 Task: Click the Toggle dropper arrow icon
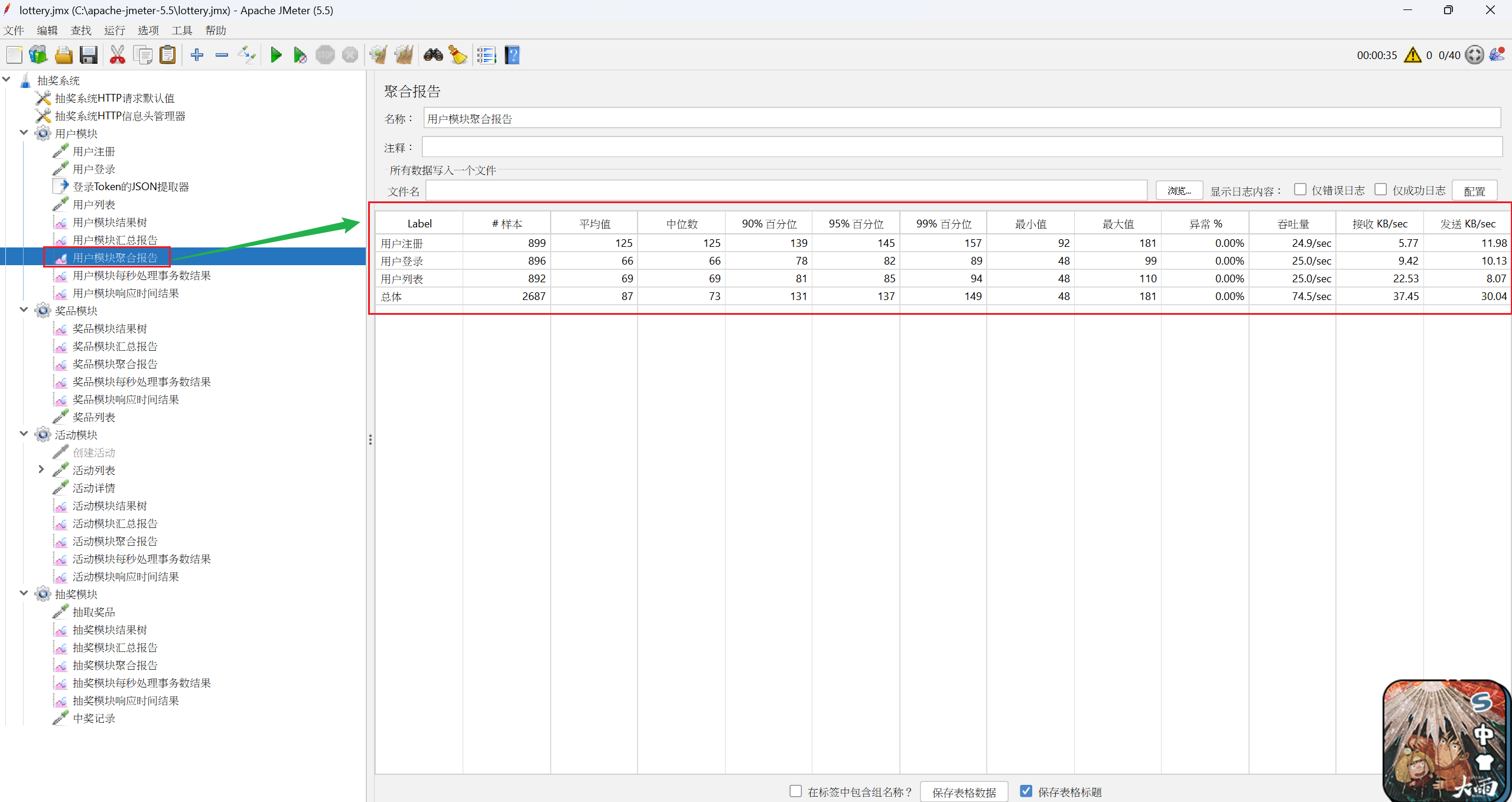pos(246,56)
